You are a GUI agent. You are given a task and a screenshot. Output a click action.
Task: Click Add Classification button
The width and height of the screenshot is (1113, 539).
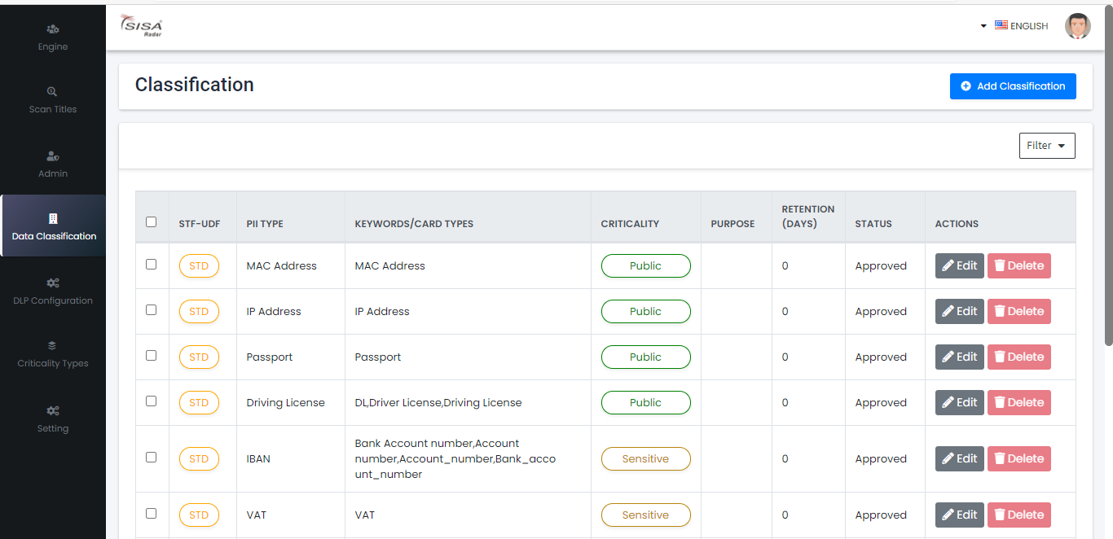tap(1012, 86)
